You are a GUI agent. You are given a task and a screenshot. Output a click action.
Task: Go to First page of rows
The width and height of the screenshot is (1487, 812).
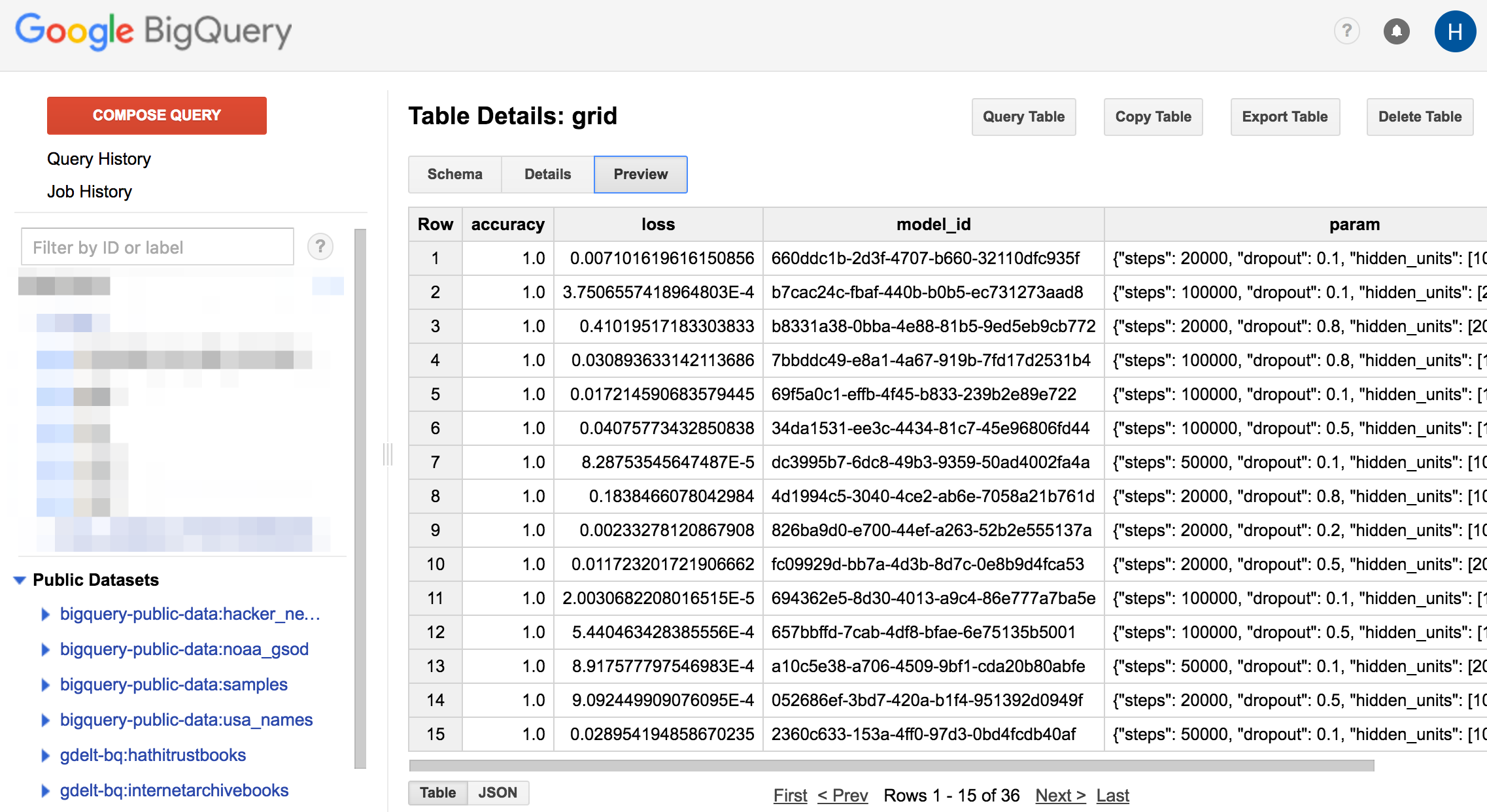[x=791, y=795]
